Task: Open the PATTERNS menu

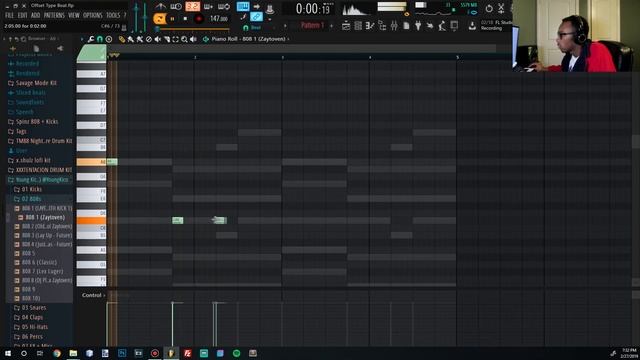Action: pyautogui.click(x=54, y=15)
